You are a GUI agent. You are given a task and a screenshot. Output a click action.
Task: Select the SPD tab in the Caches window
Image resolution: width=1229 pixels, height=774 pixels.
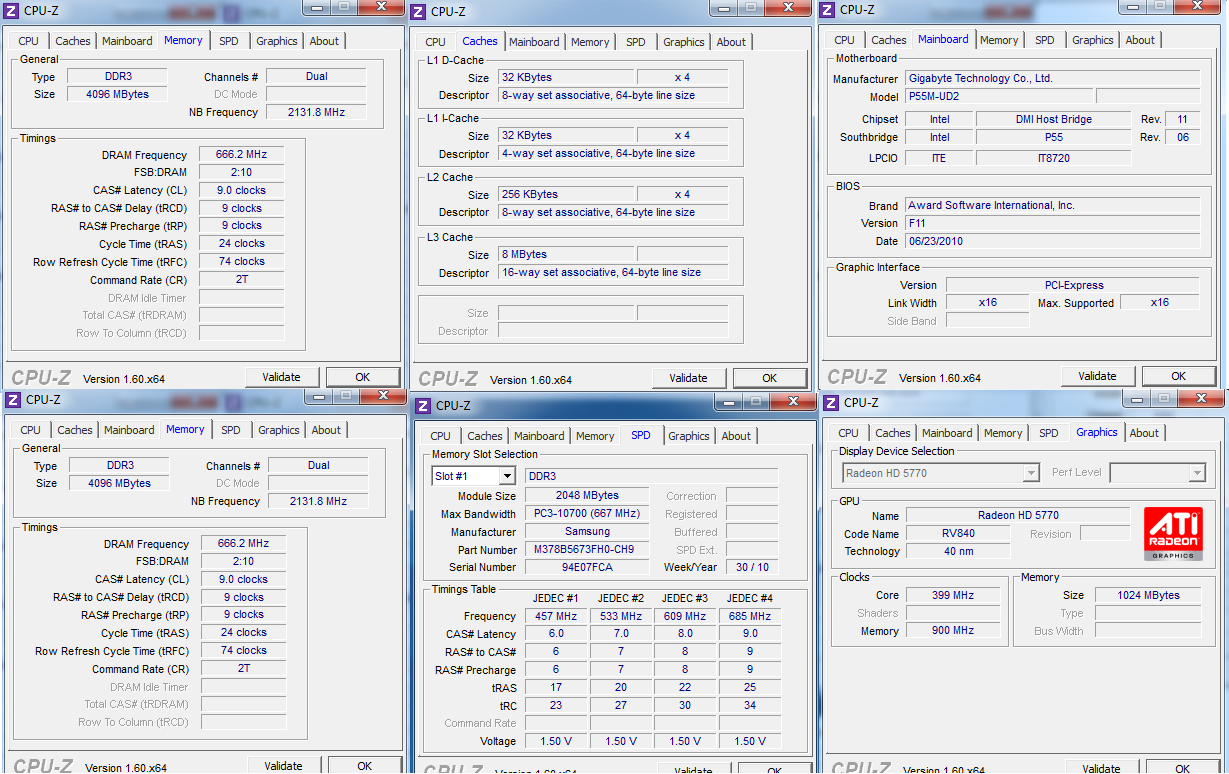coord(636,42)
